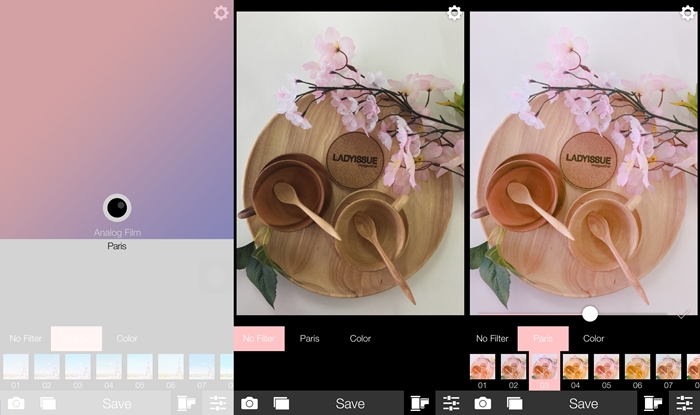Click film roll icon in the right screen's bottom bar
This screenshot has width=700, height=415.
click(653, 403)
